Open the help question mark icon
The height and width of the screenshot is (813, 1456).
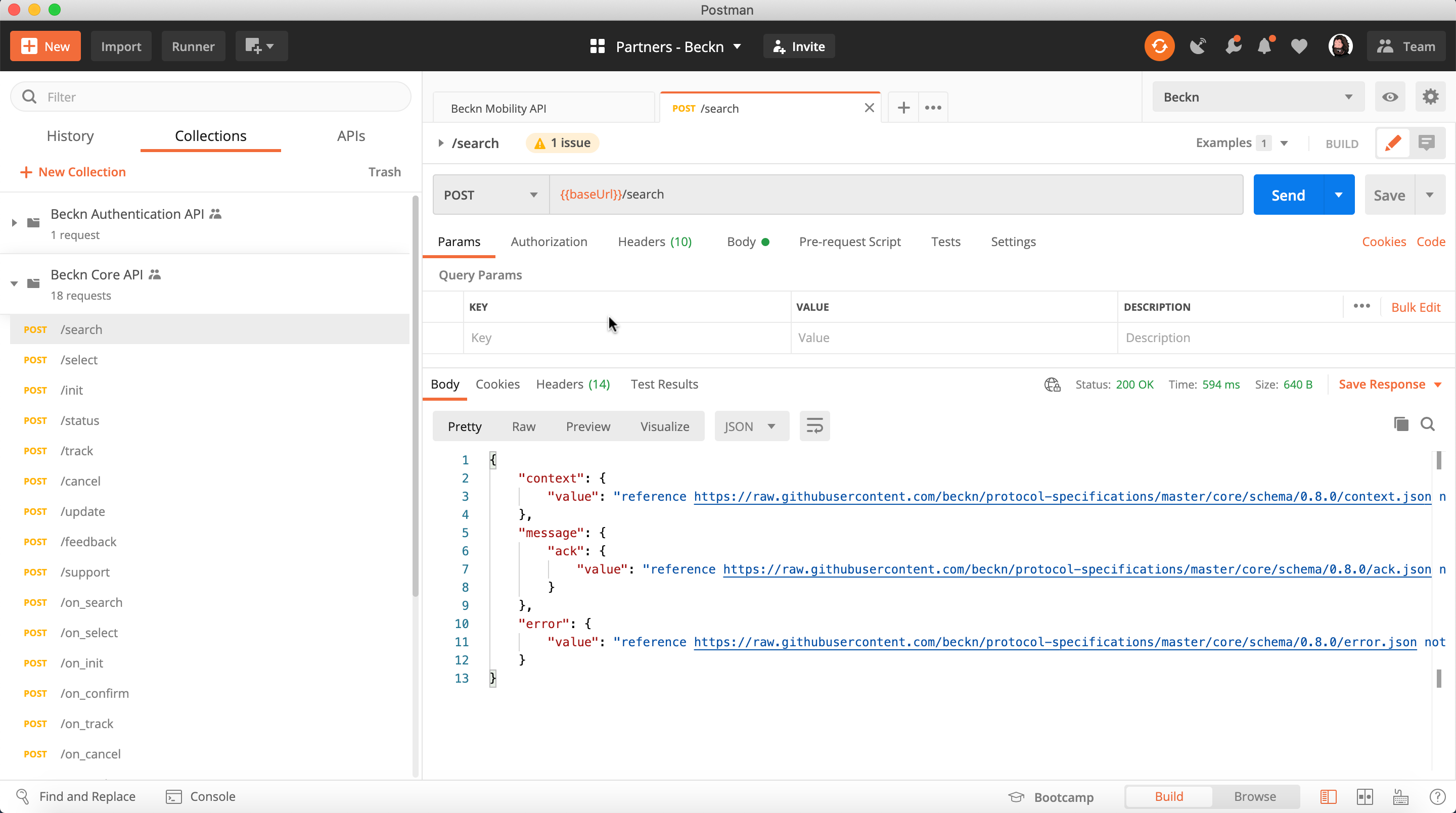pyautogui.click(x=1437, y=797)
